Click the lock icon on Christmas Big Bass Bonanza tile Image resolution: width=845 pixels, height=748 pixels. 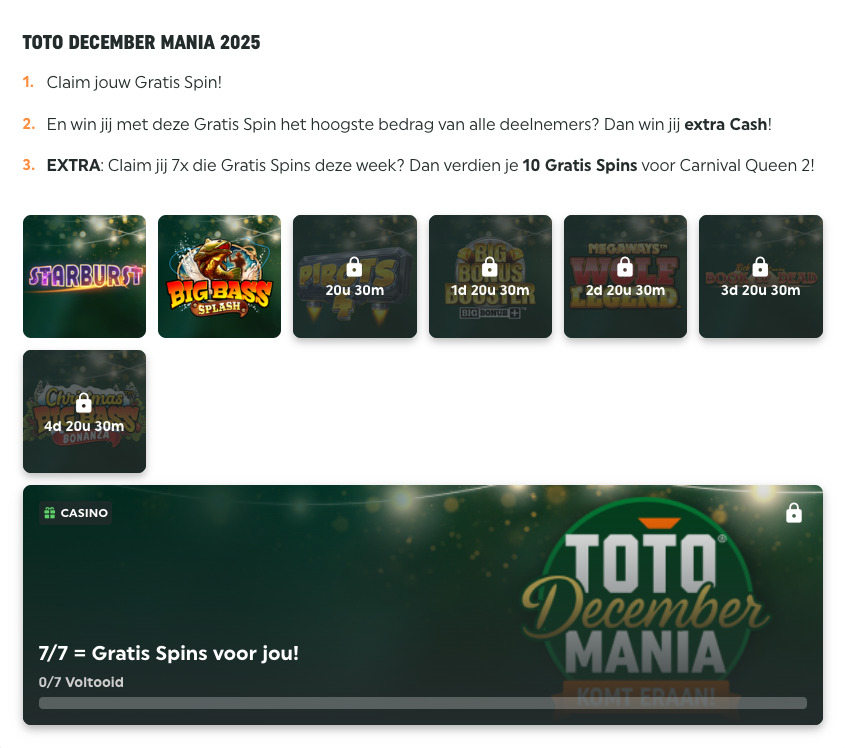coord(84,403)
